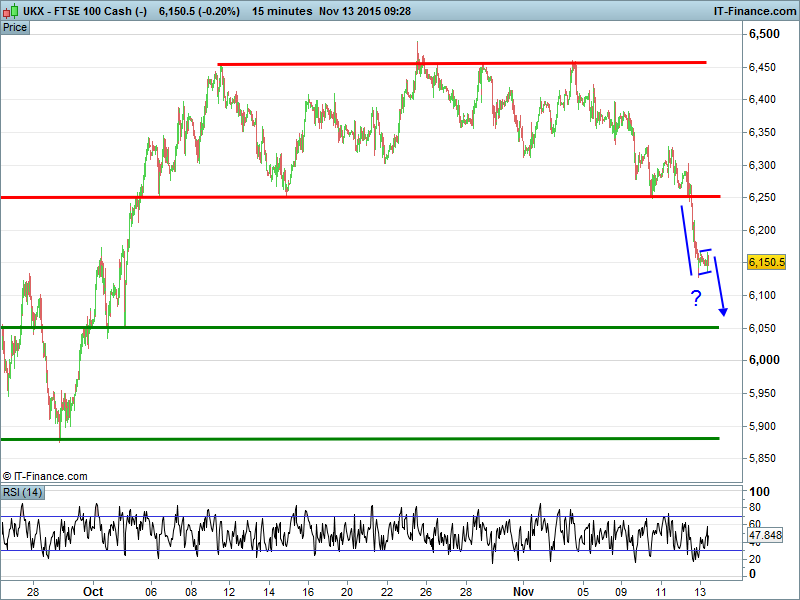Click the © IT-Finance.com copyright text

(x=45, y=477)
